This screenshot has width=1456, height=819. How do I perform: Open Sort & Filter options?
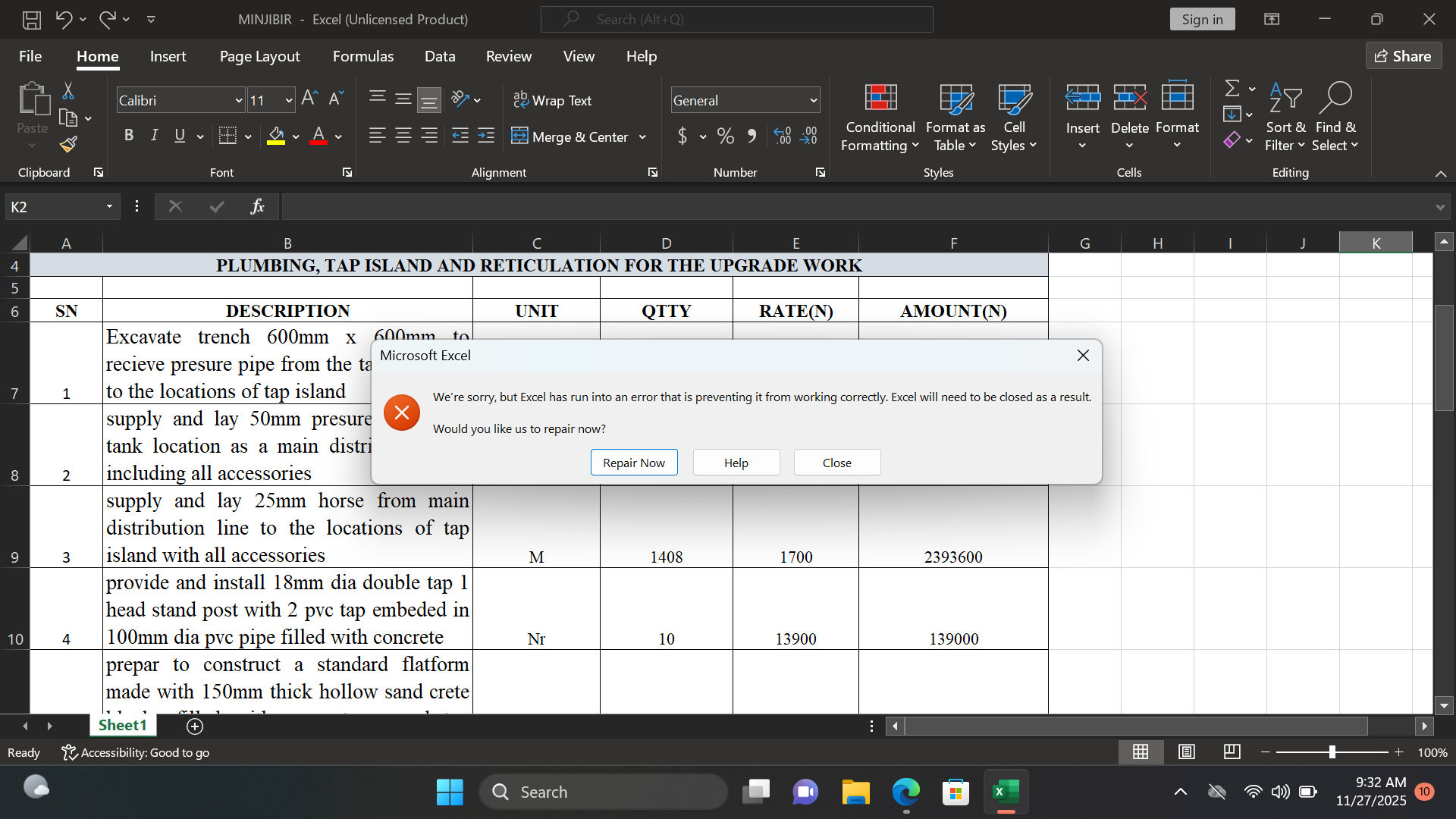click(x=1285, y=118)
